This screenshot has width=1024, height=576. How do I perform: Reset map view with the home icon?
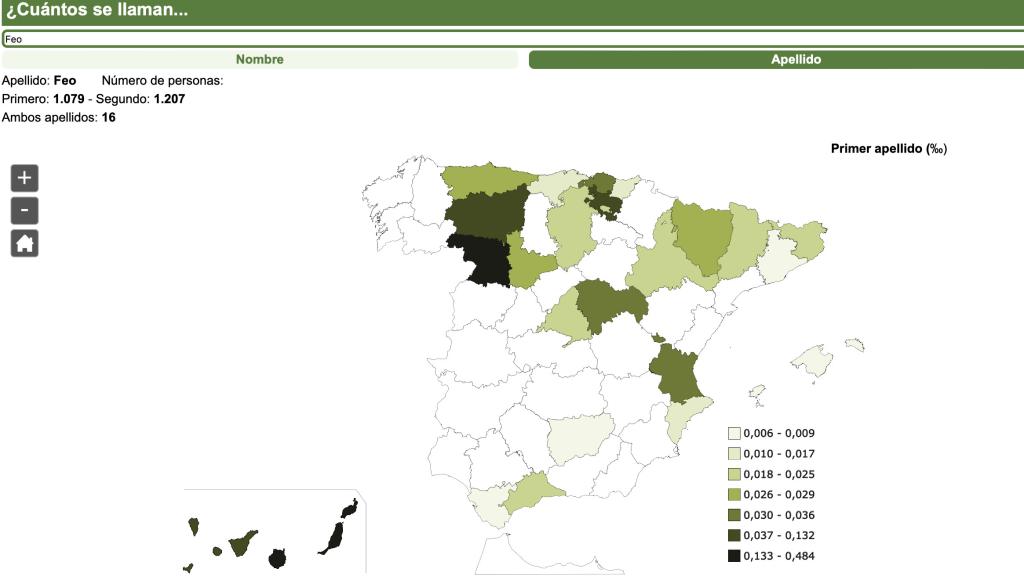click(24, 243)
